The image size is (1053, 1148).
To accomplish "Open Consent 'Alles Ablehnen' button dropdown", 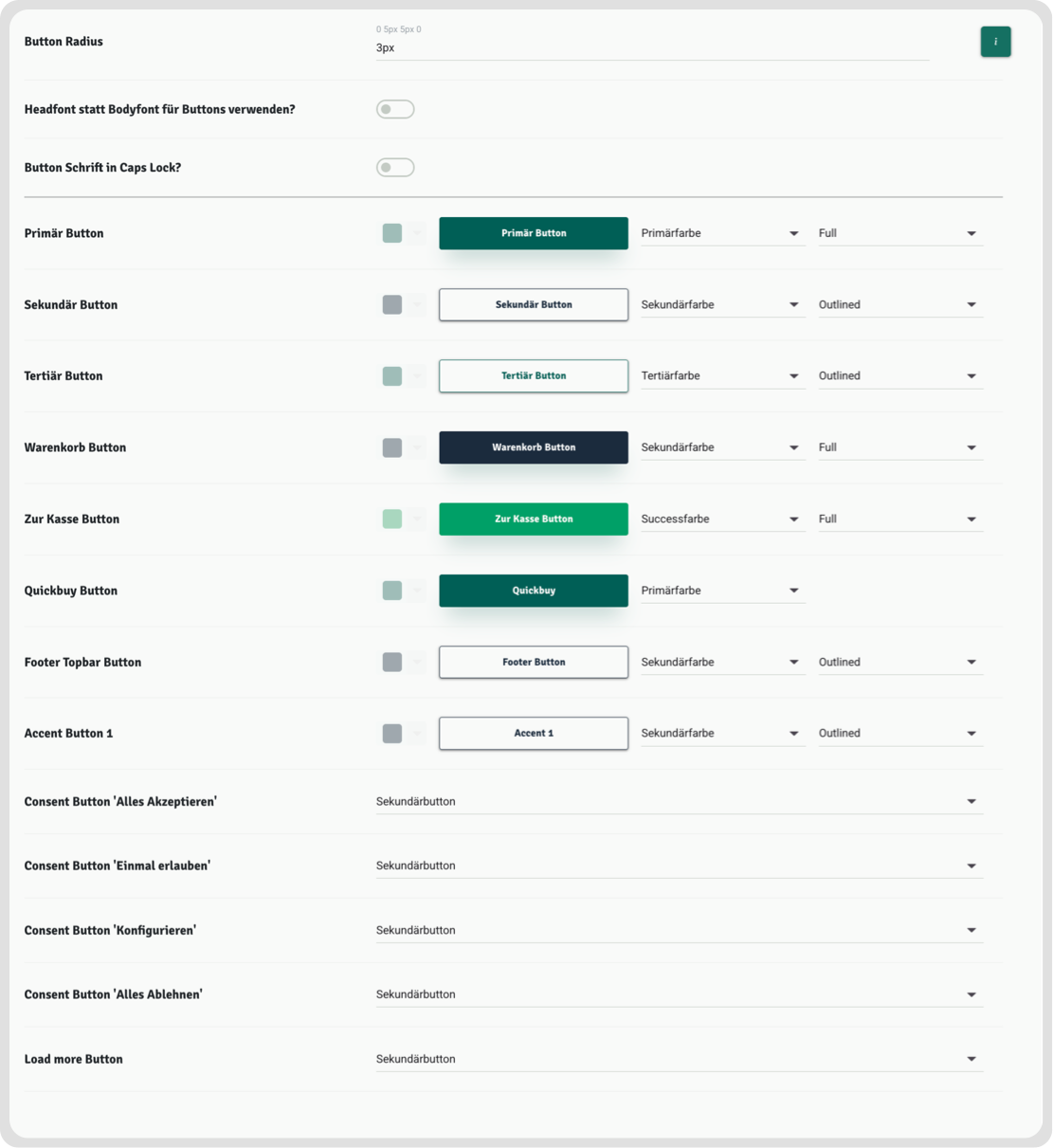I will [x=679, y=994].
